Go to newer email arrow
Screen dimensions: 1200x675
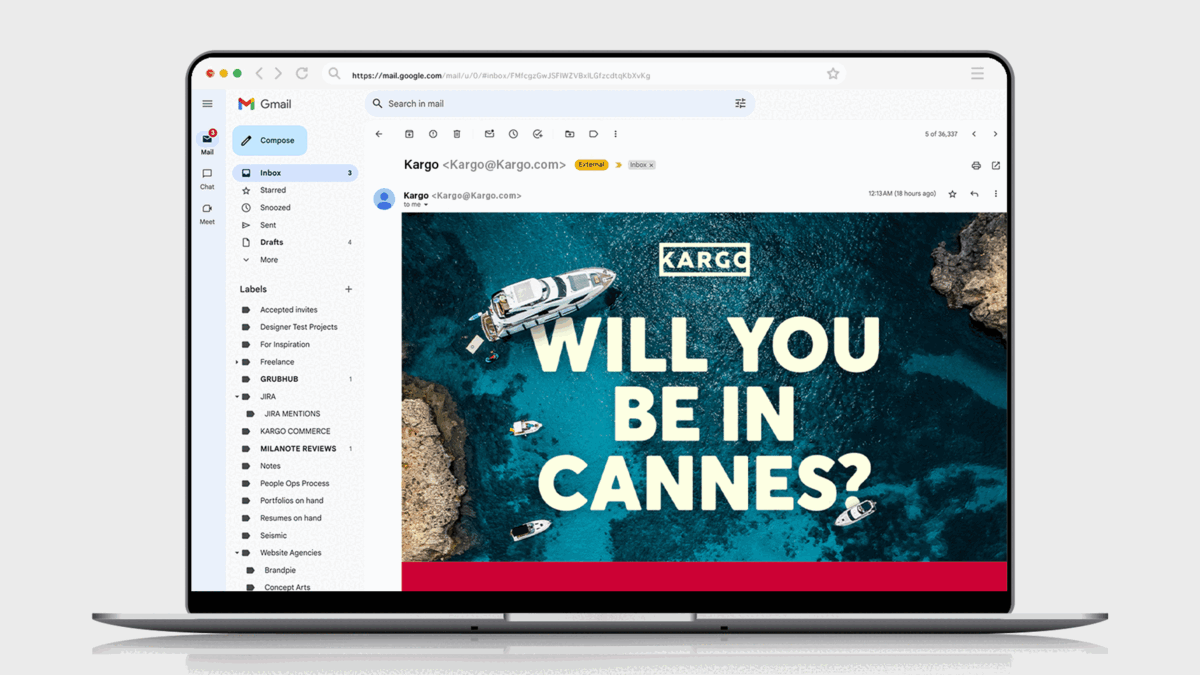point(974,134)
